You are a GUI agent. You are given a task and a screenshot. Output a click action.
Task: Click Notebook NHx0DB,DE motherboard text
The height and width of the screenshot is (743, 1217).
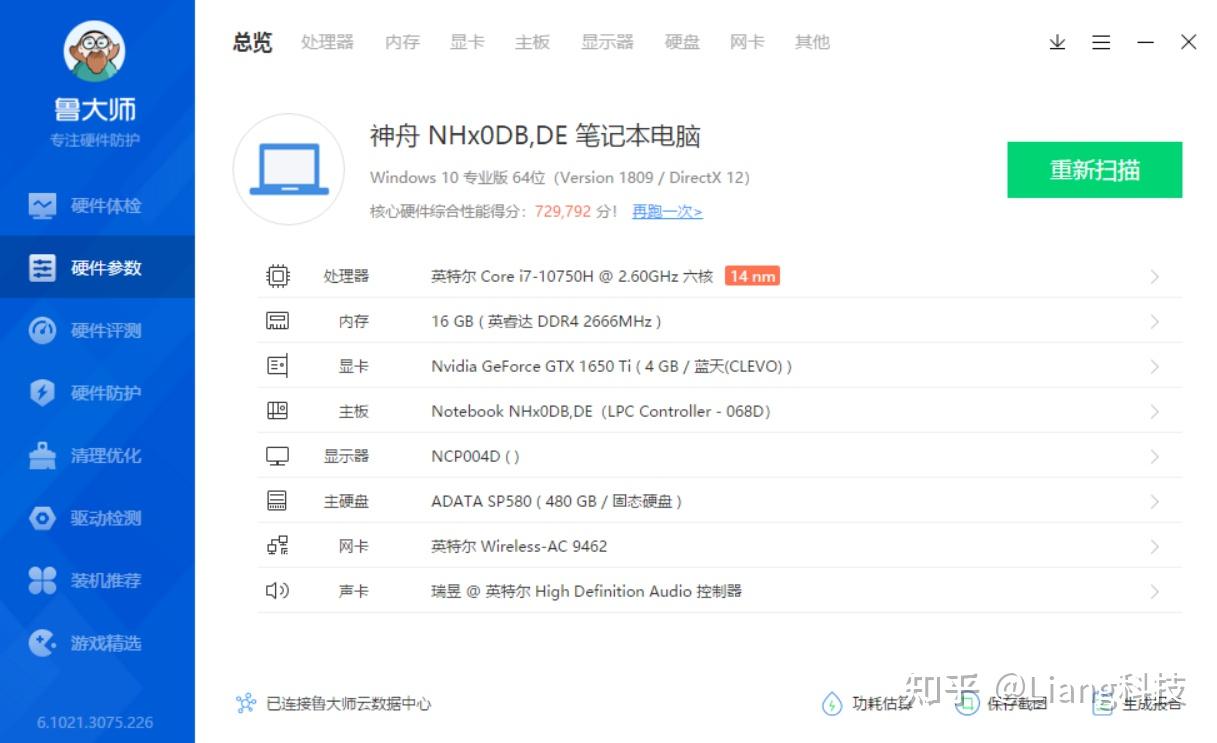(601, 411)
